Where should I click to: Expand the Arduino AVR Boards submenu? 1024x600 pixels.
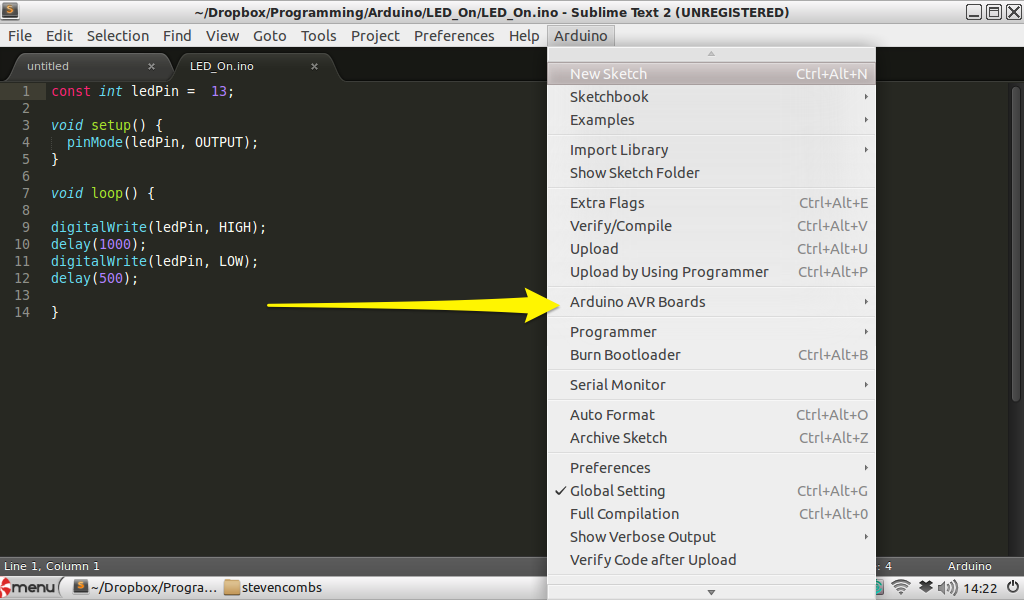pyautogui.click(x=711, y=302)
